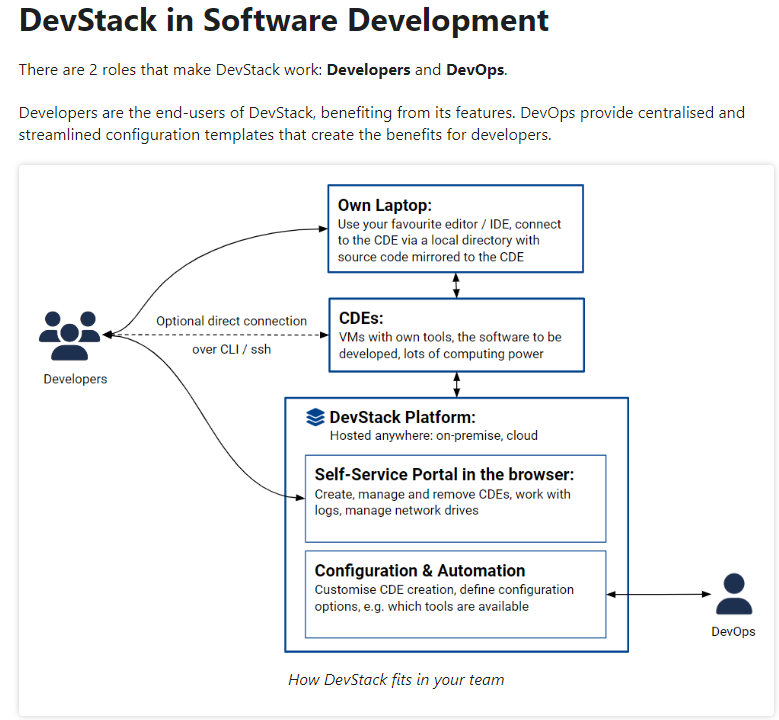Click the 'DevStack Platform:' title

click(402, 417)
